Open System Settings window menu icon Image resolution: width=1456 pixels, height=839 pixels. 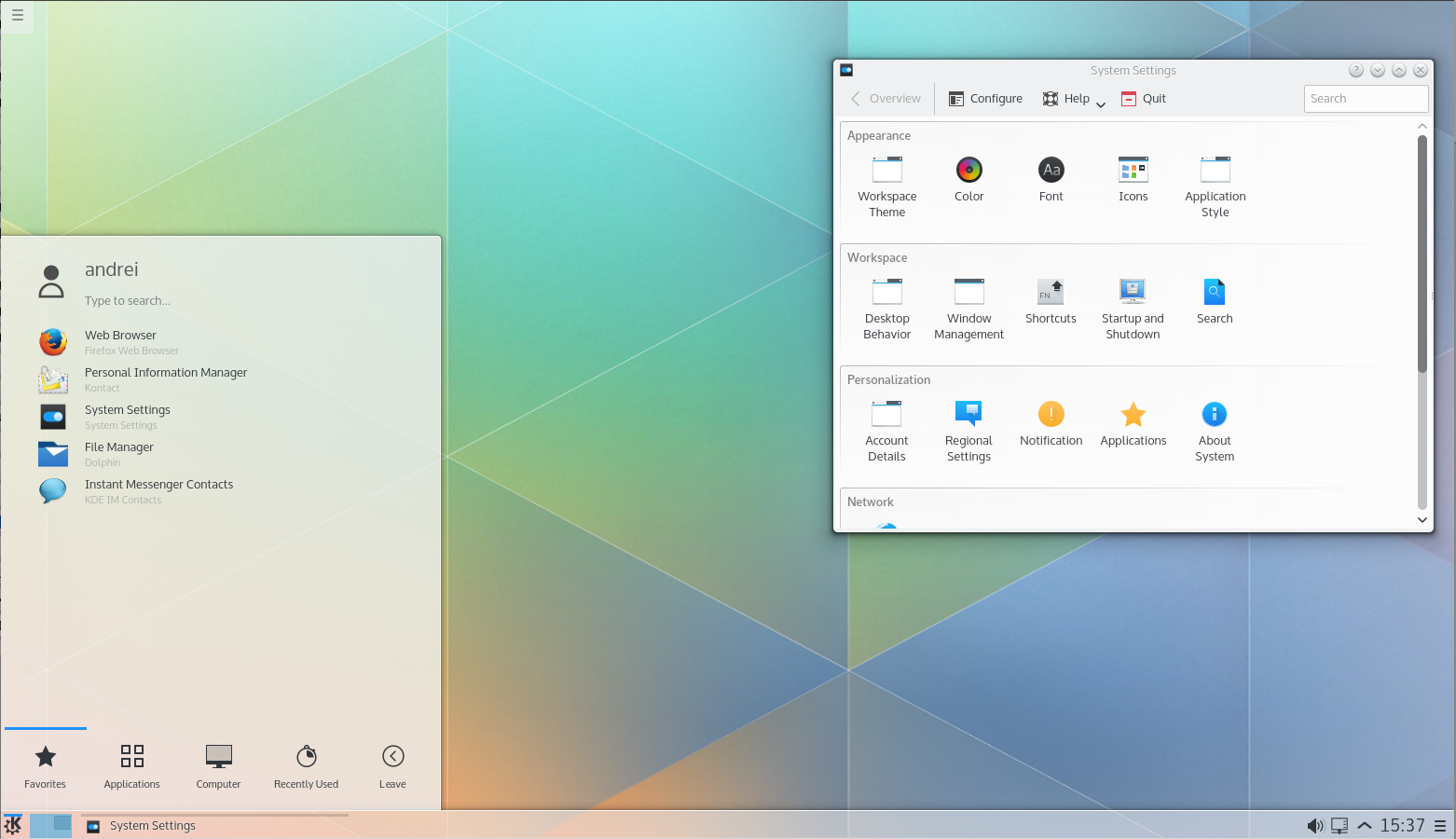coord(846,70)
